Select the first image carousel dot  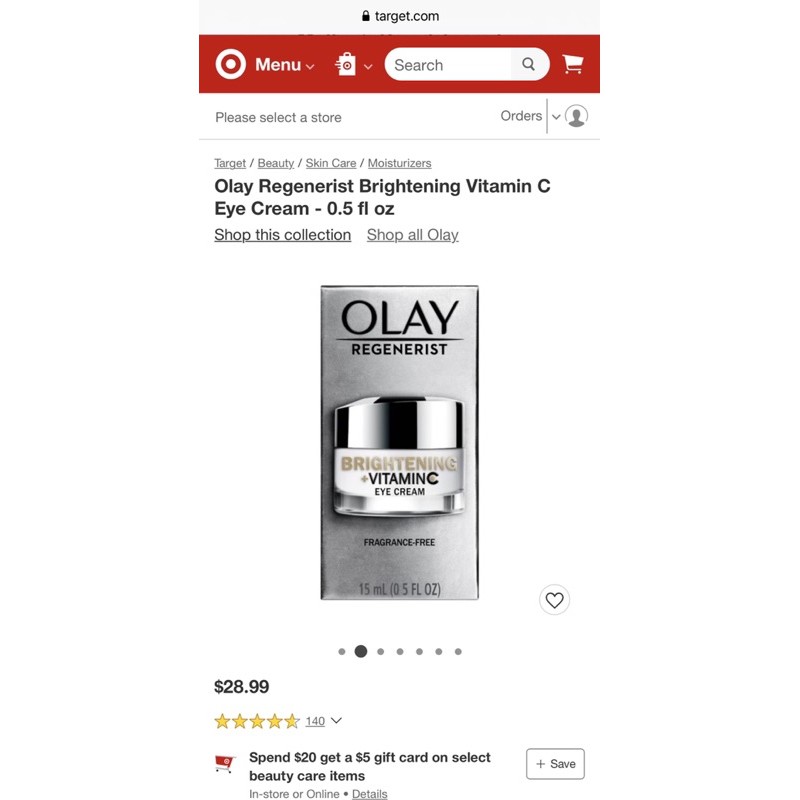[x=342, y=652]
